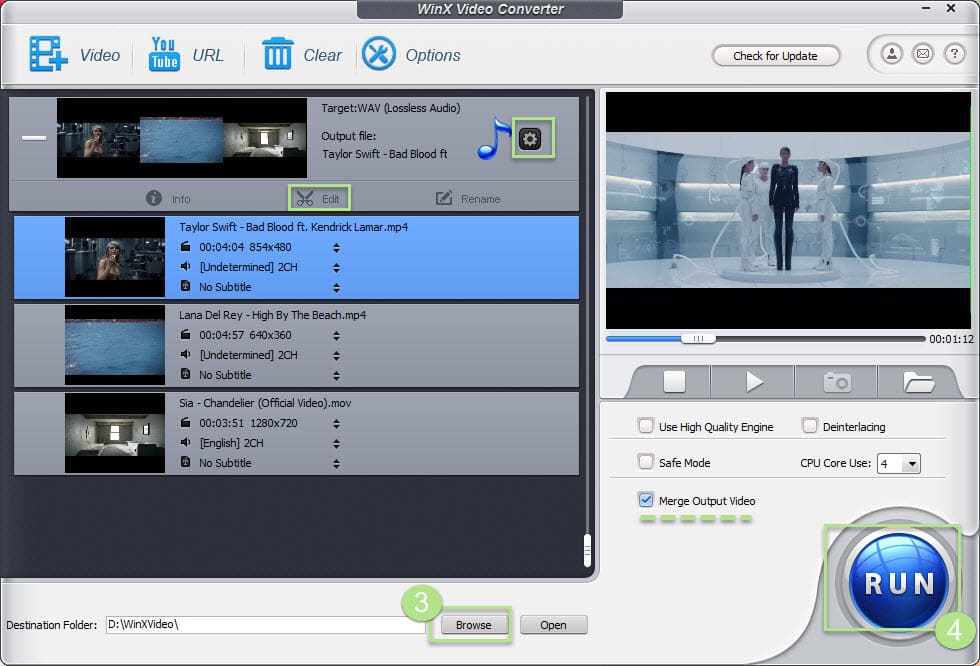The width and height of the screenshot is (980, 666).
Task: Click the Destination Folder path field
Action: pyautogui.click(x=266, y=624)
